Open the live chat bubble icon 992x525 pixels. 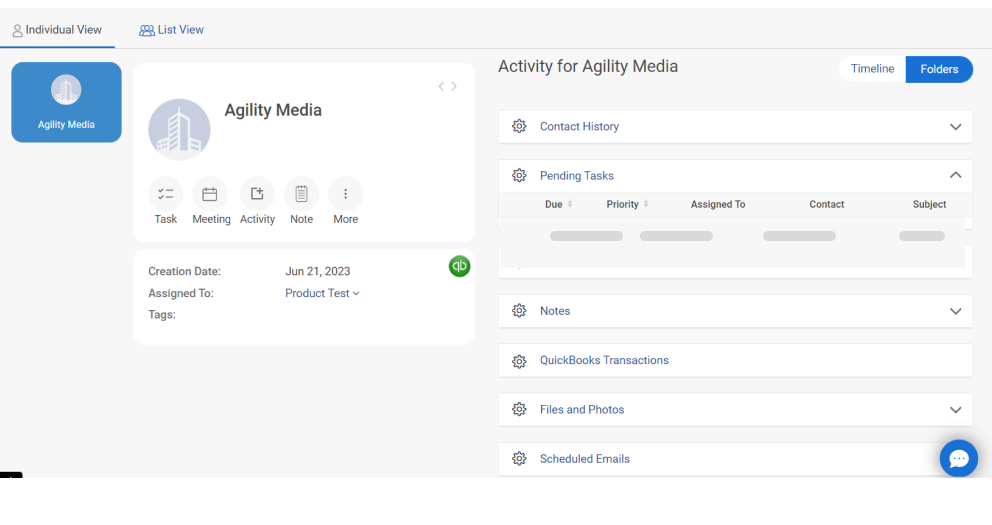click(x=958, y=458)
